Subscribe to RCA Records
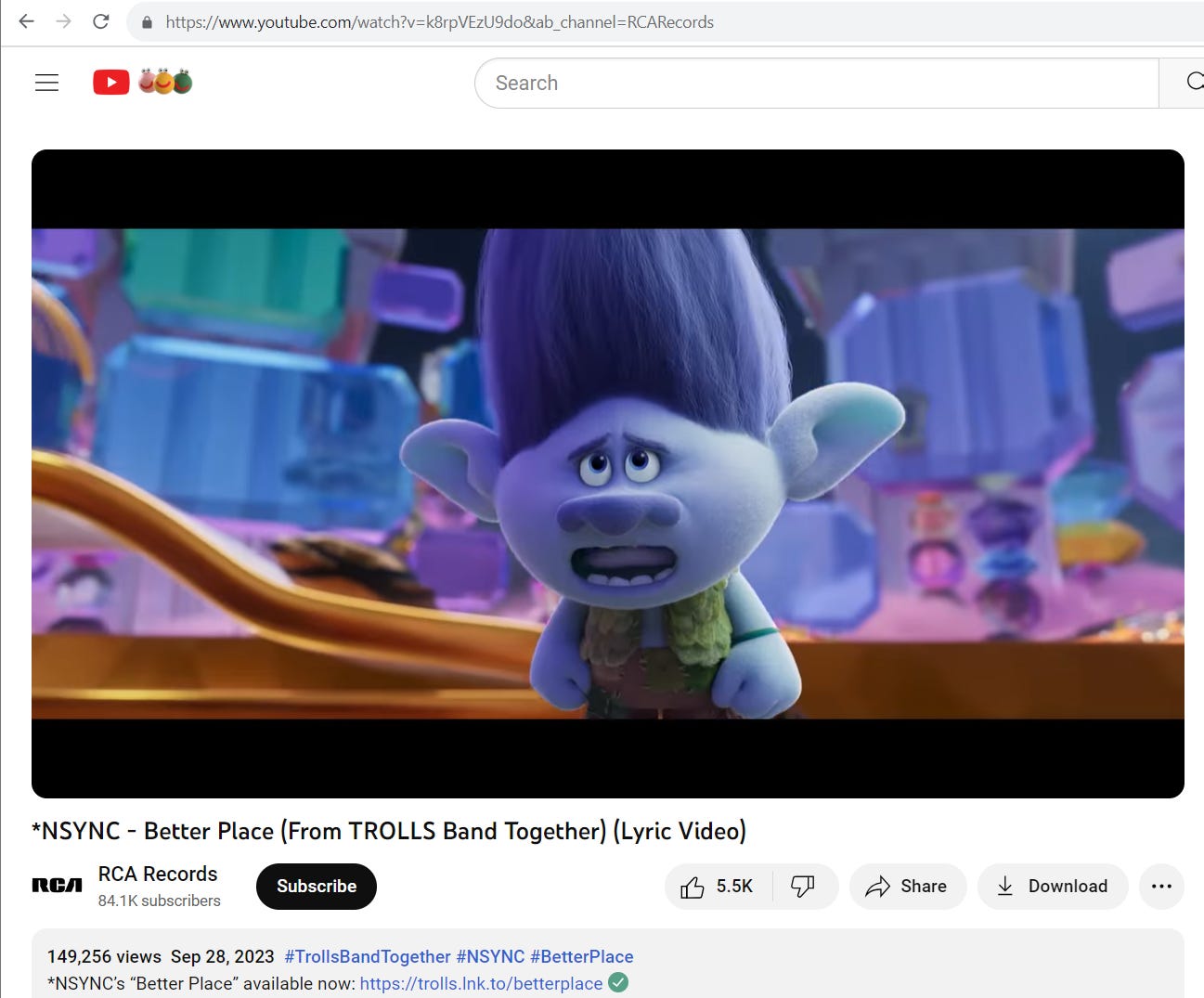Image resolution: width=1204 pixels, height=998 pixels. (317, 887)
